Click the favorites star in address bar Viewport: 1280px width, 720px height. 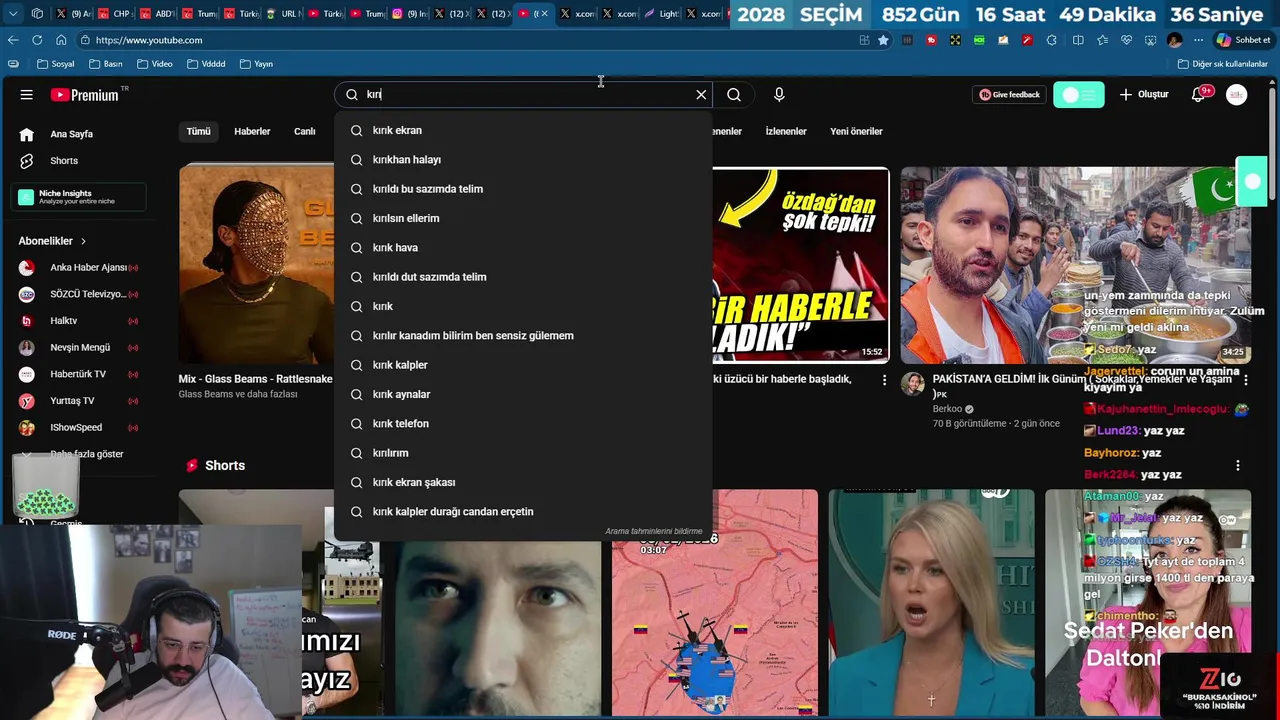[883, 40]
